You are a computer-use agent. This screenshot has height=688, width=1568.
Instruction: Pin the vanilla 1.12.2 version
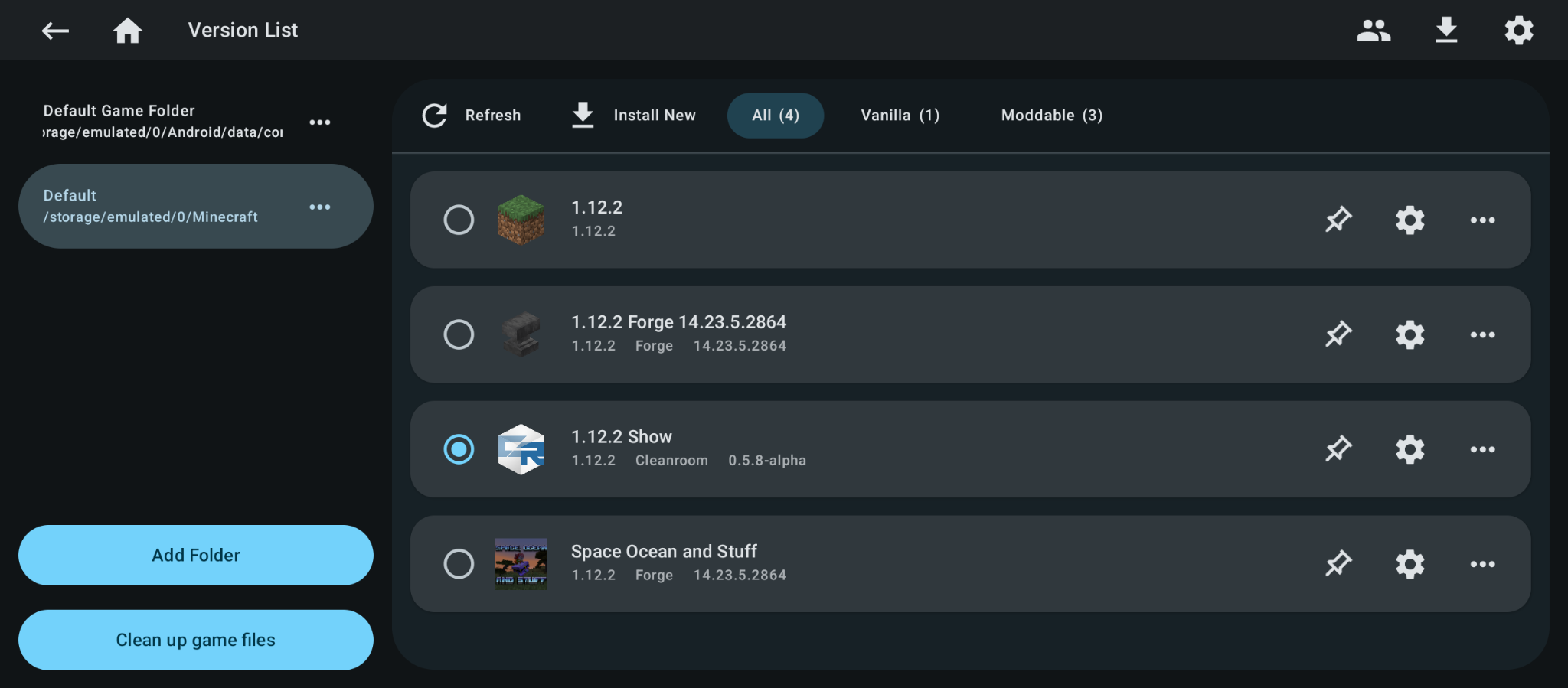coord(1338,220)
